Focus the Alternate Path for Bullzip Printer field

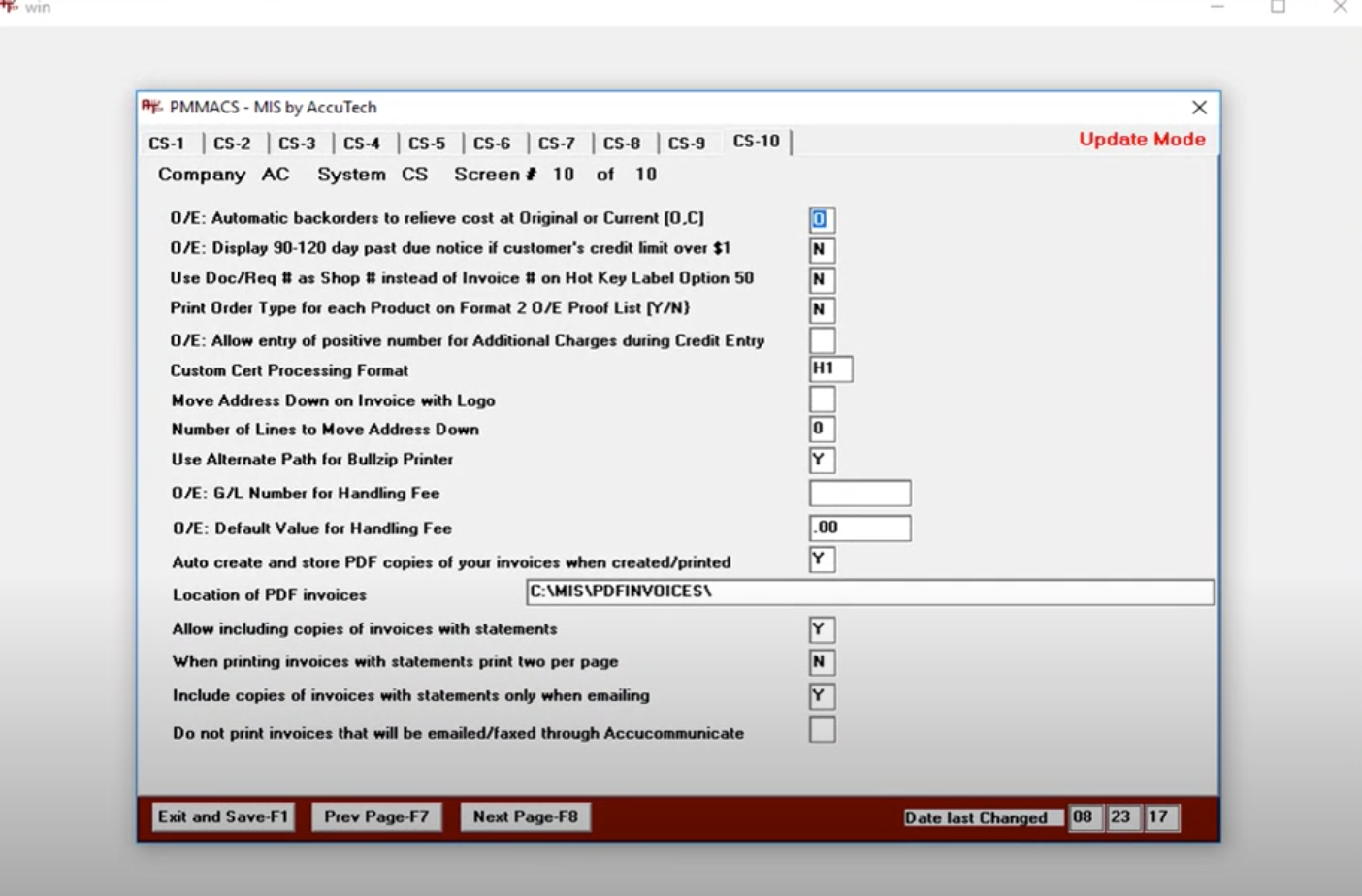(822, 460)
